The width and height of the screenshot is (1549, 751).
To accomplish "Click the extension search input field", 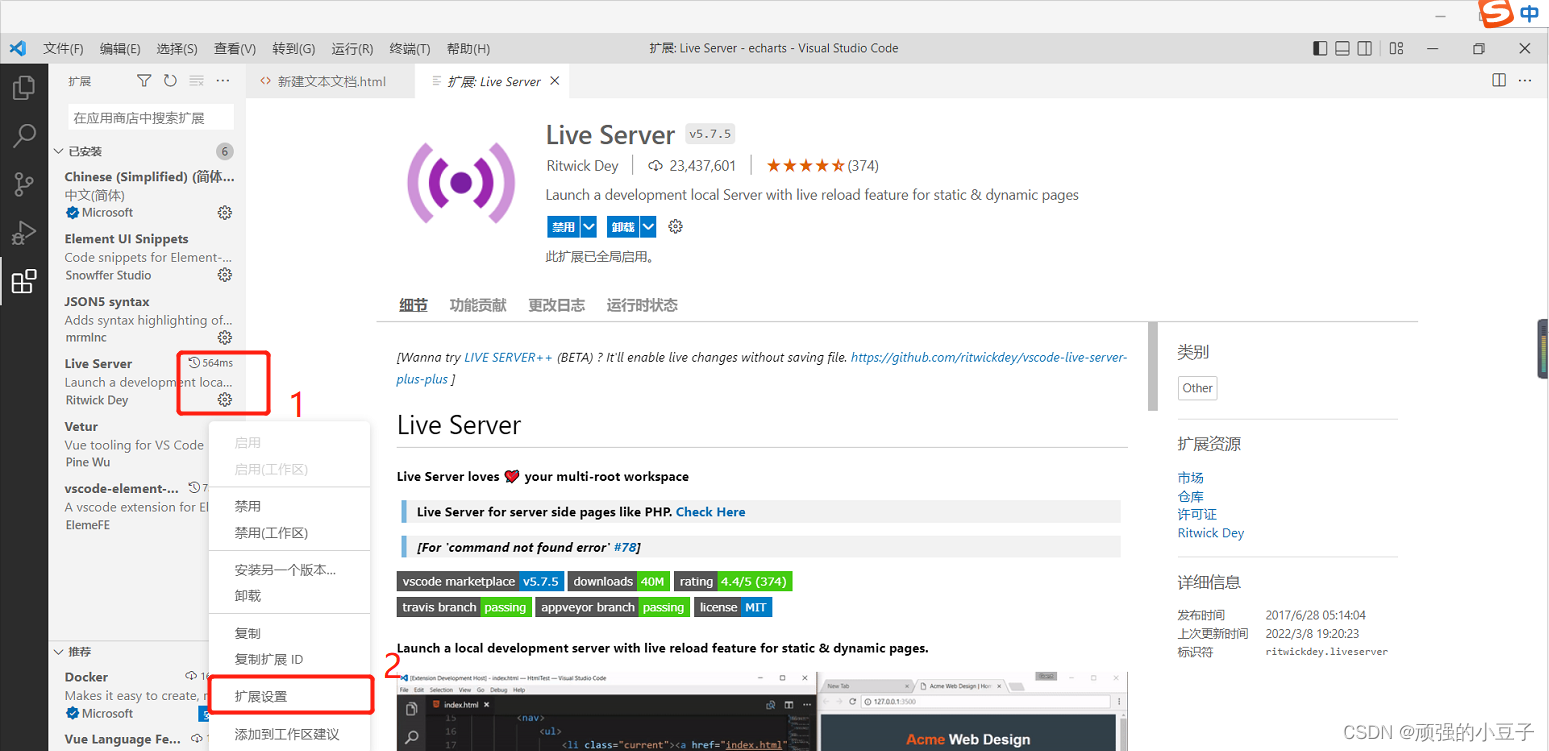I will 151,117.
